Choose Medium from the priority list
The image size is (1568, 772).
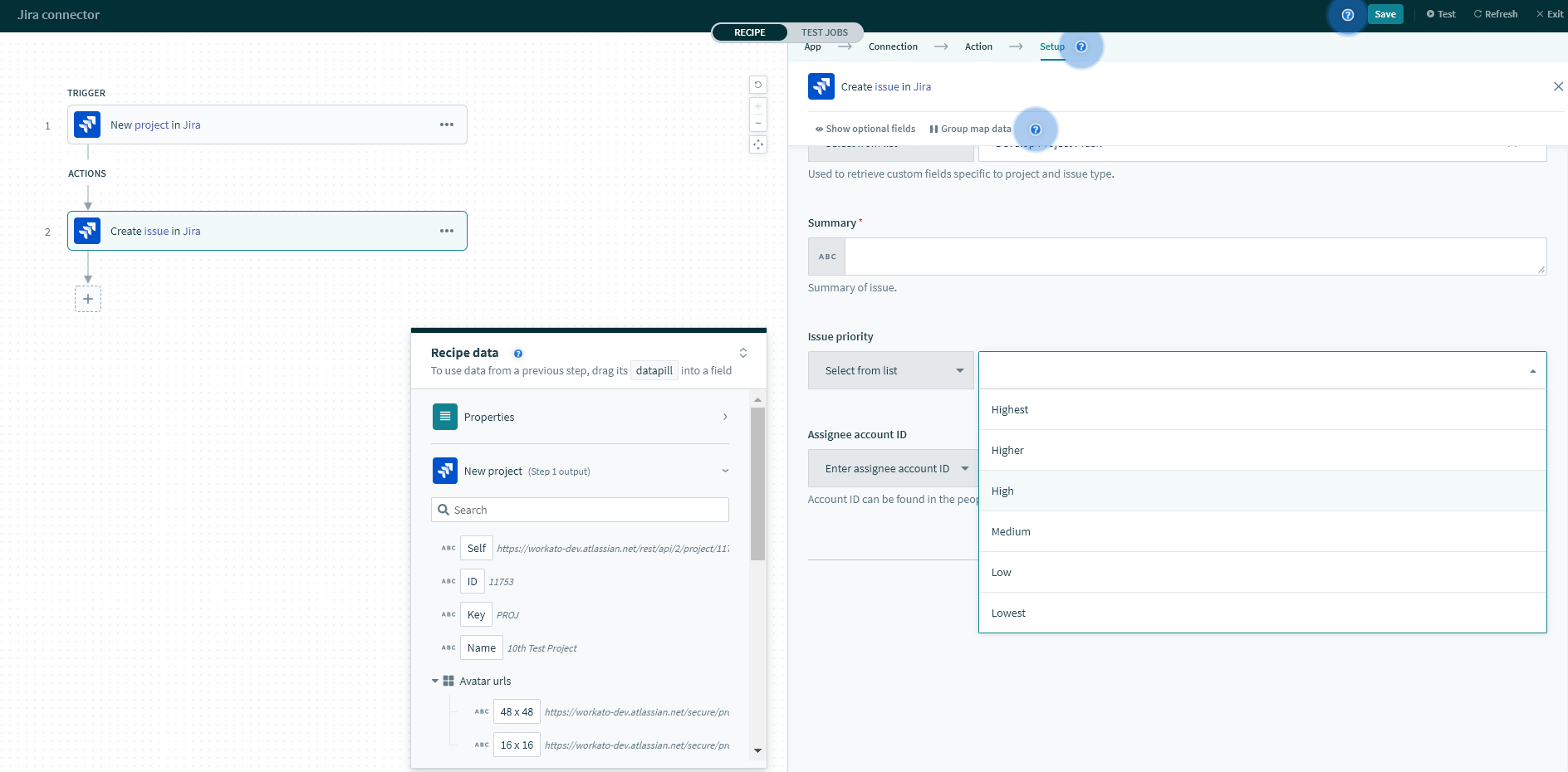coord(1011,531)
